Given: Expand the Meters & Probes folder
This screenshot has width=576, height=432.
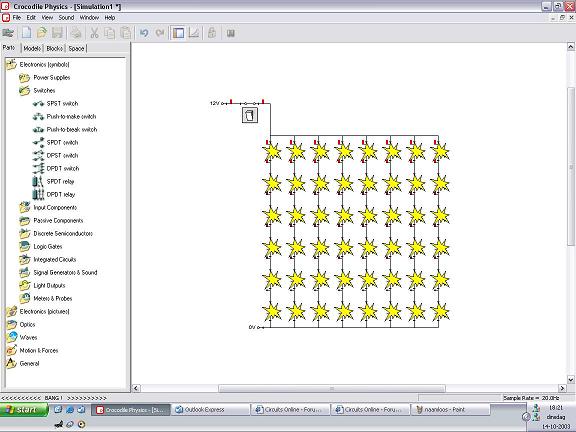Looking at the screenshot, I should [x=25, y=298].
